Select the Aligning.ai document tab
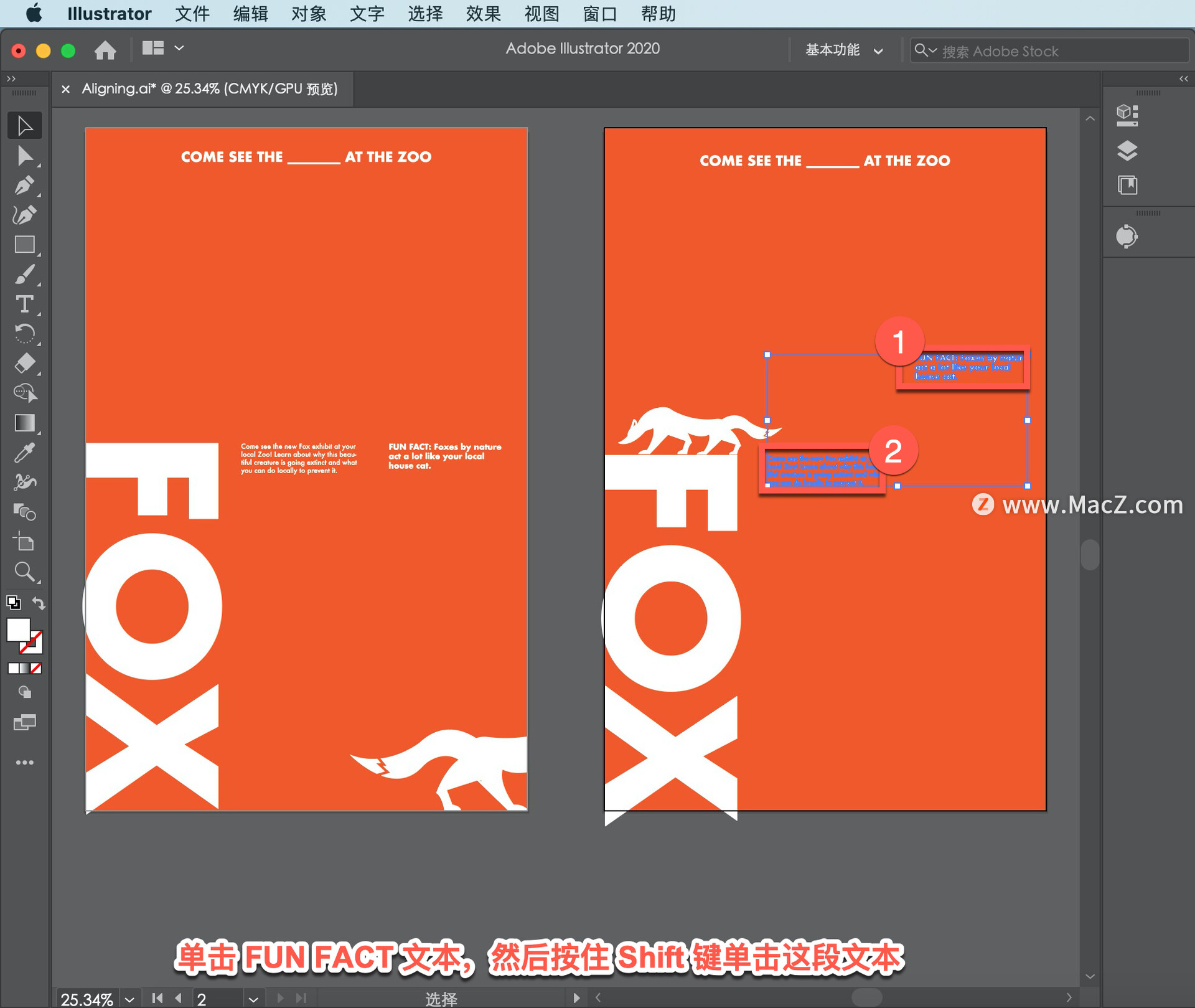 click(x=210, y=89)
